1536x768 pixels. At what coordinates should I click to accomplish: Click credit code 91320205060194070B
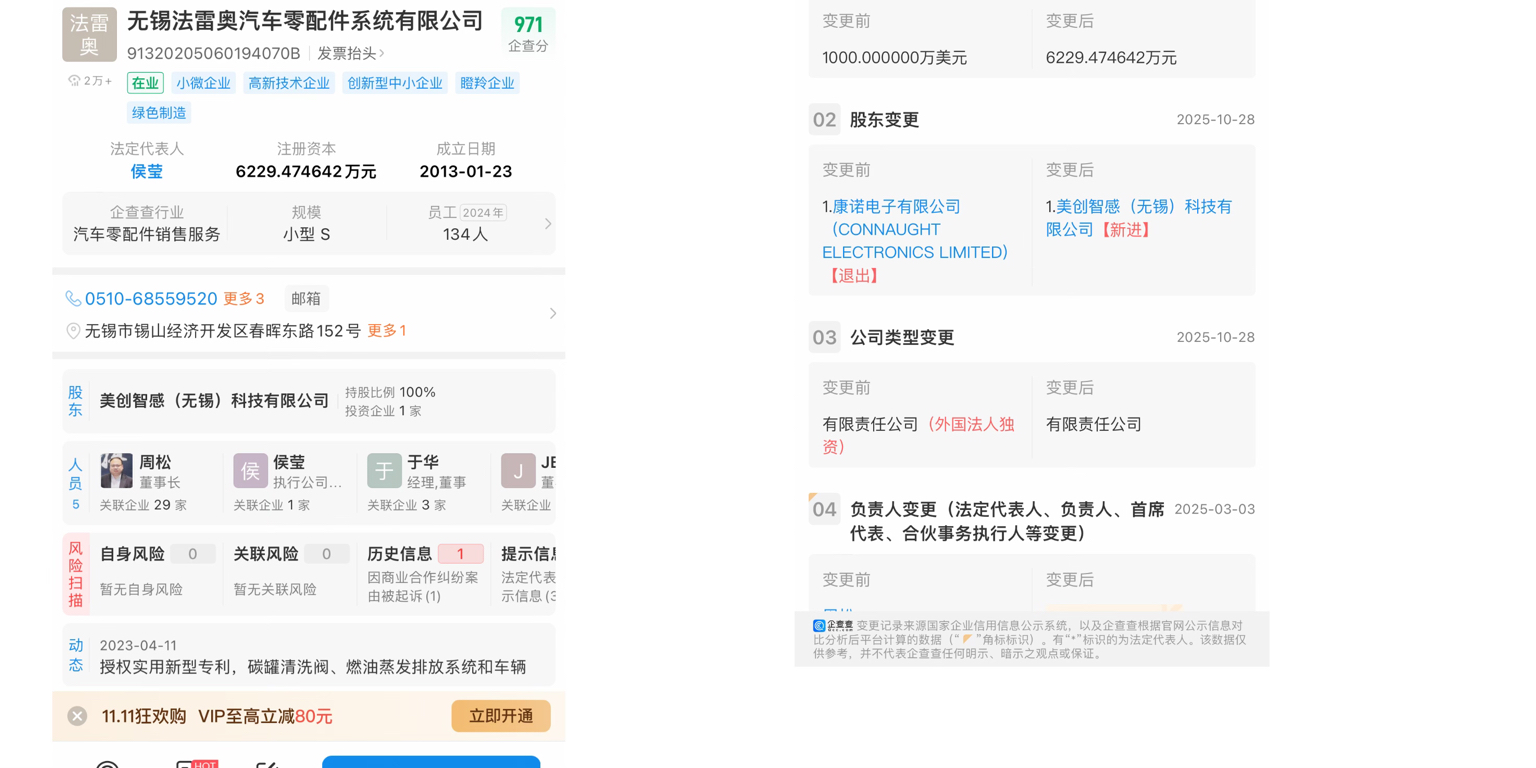(214, 54)
